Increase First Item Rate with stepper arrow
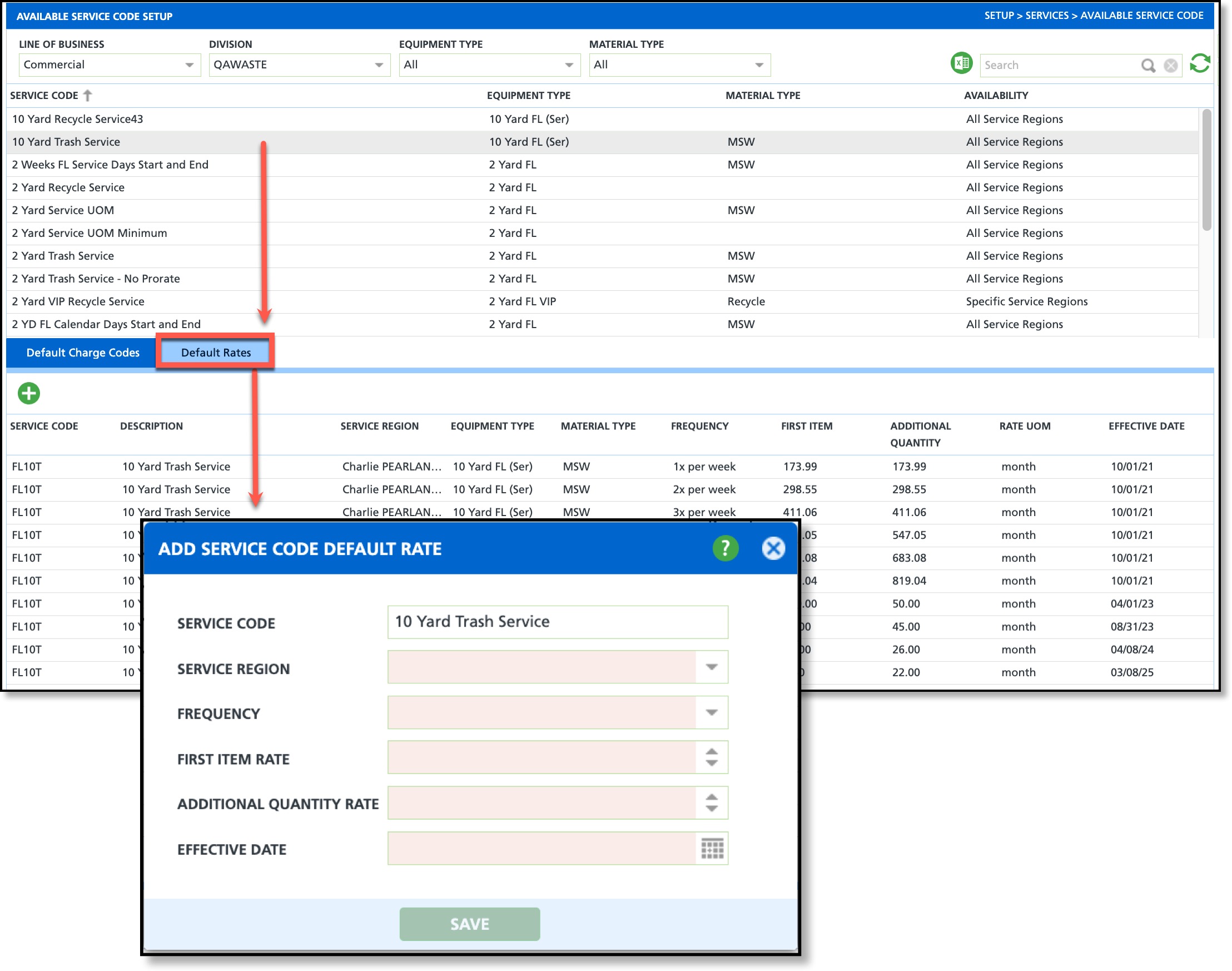1232x971 pixels. (712, 751)
